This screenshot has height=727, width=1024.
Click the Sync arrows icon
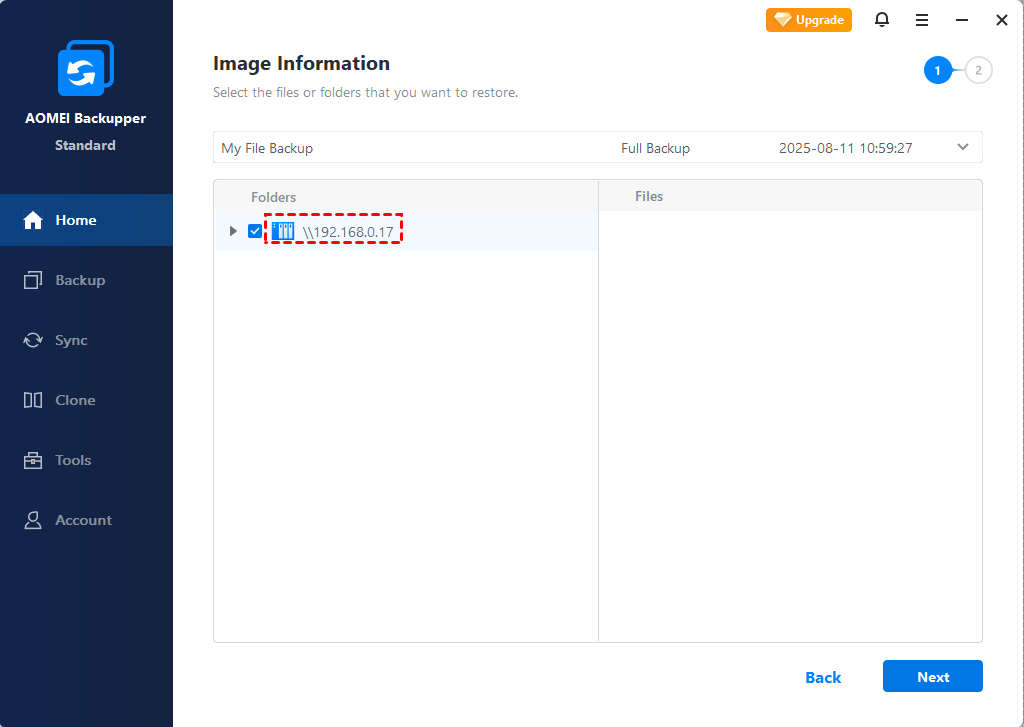click(x=33, y=340)
